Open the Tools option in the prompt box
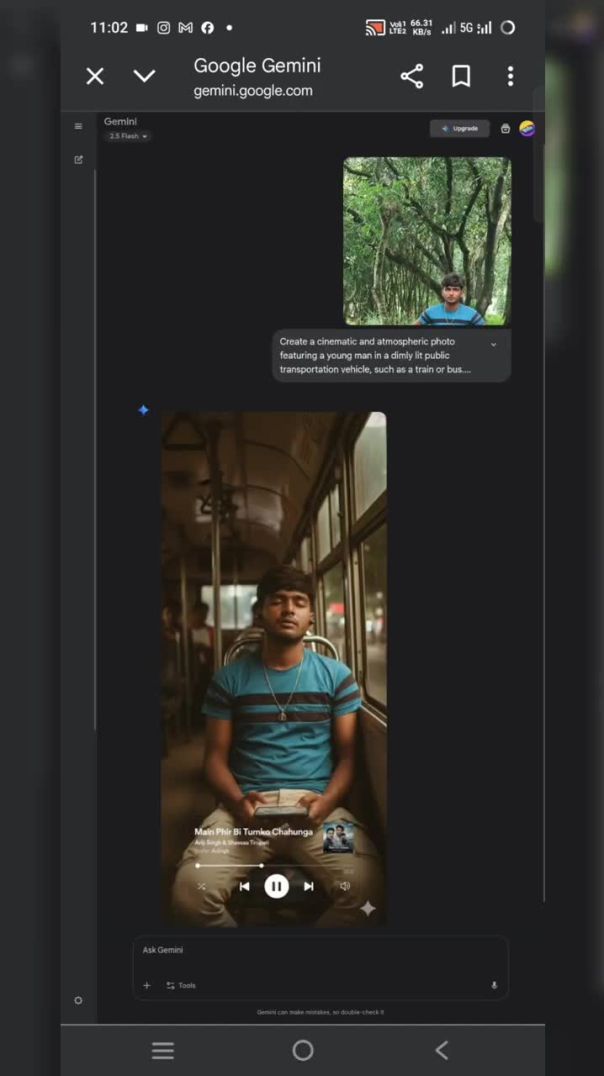604x1076 pixels. tap(181, 985)
